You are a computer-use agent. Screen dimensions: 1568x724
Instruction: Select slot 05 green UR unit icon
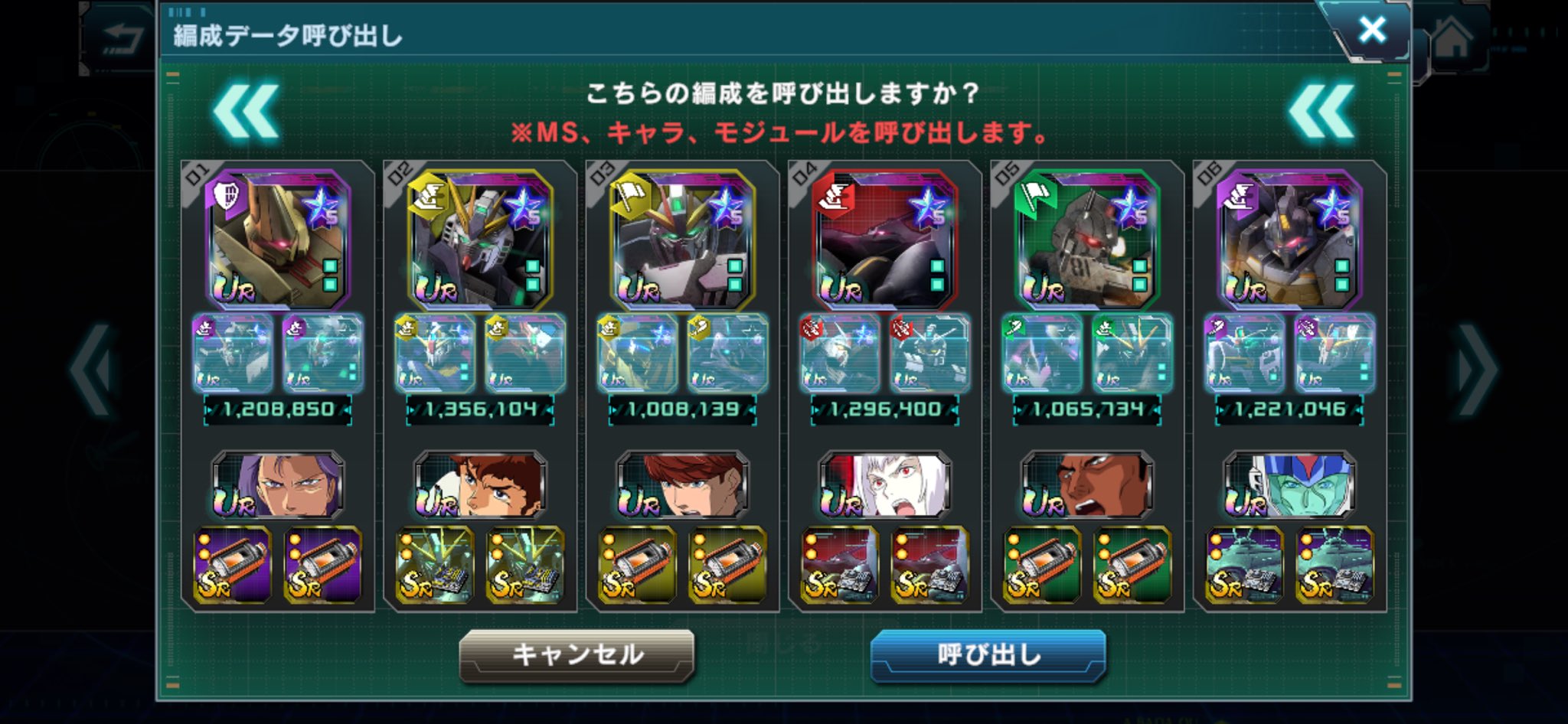click(1086, 239)
